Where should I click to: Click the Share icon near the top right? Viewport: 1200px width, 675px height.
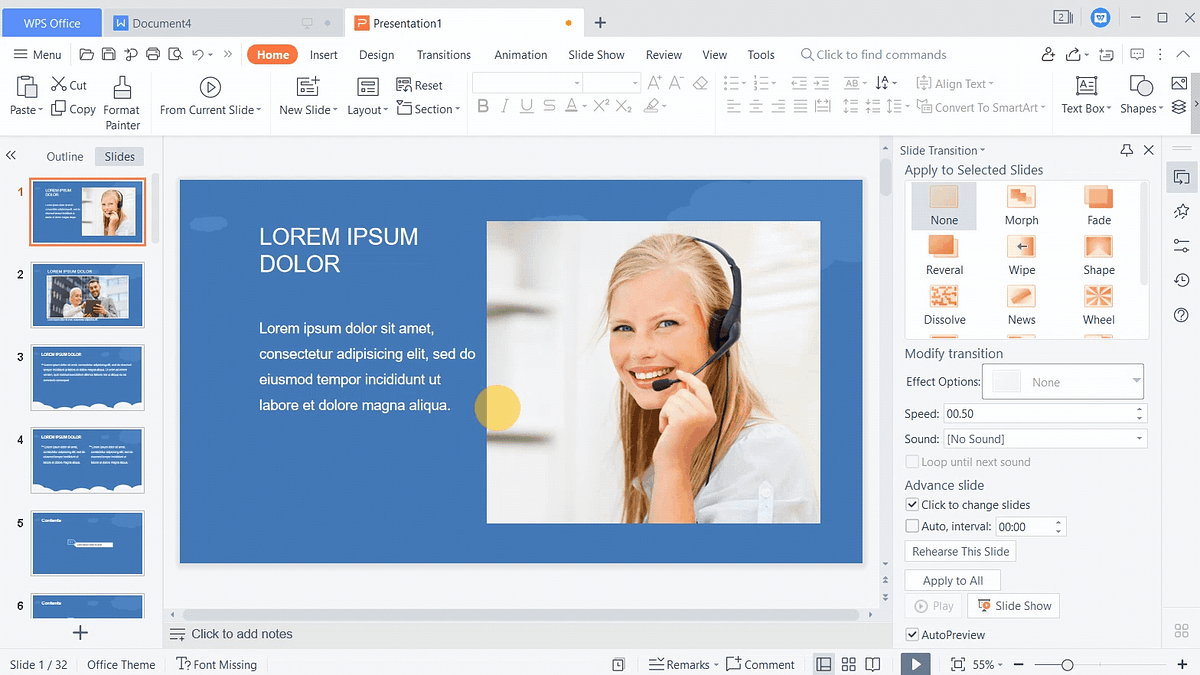[1072, 54]
